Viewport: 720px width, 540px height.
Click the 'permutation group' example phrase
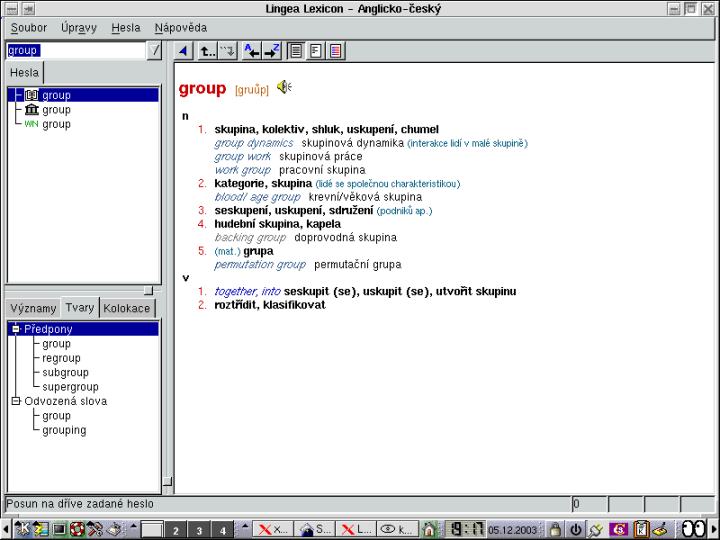(x=260, y=264)
